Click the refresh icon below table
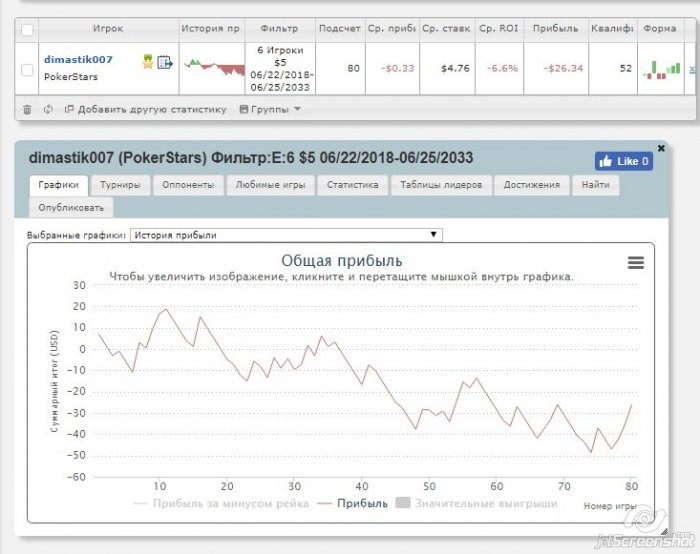 point(48,109)
